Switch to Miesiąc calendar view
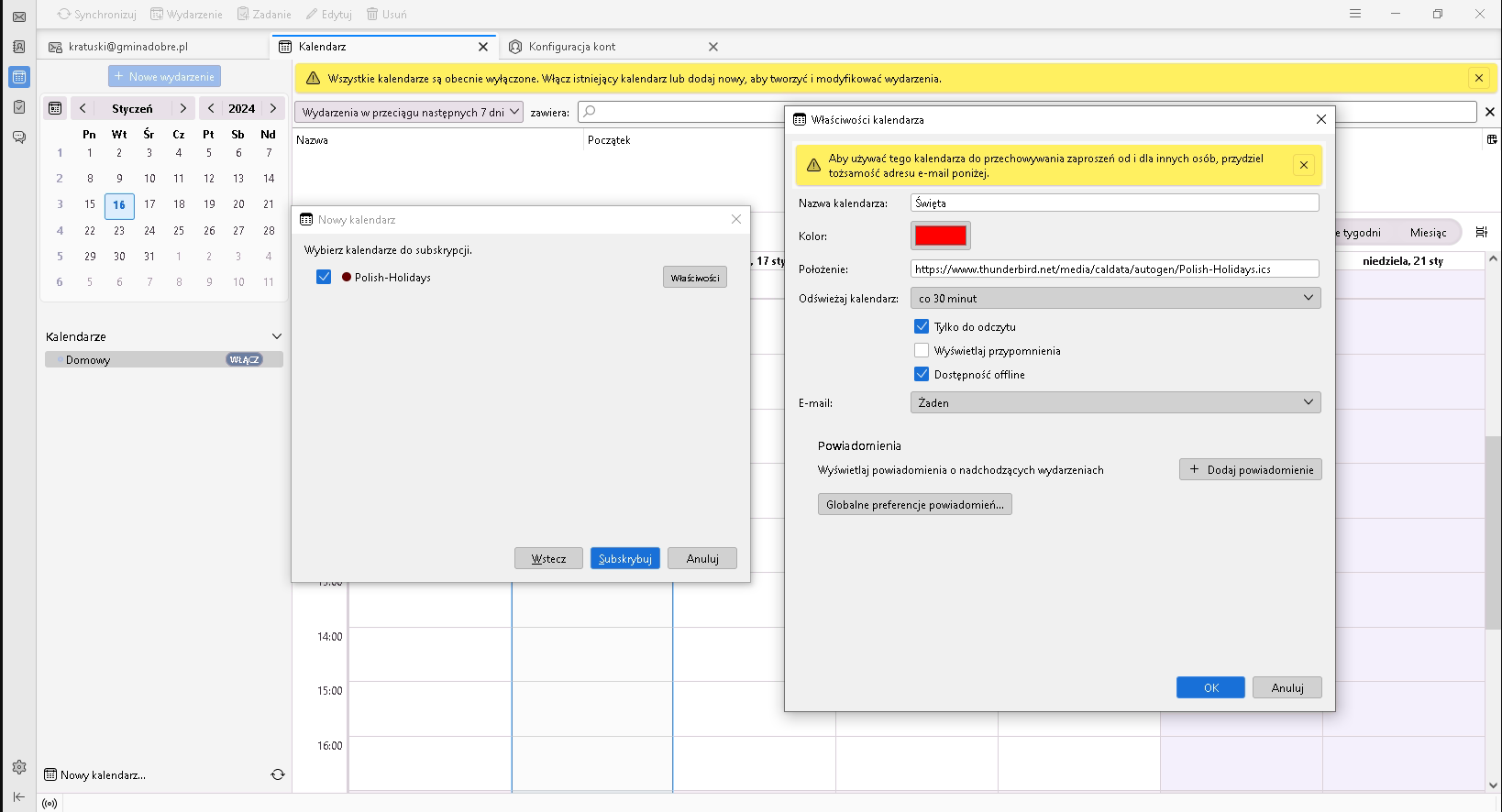This screenshot has width=1502, height=812. pyautogui.click(x=1428, y=233)
